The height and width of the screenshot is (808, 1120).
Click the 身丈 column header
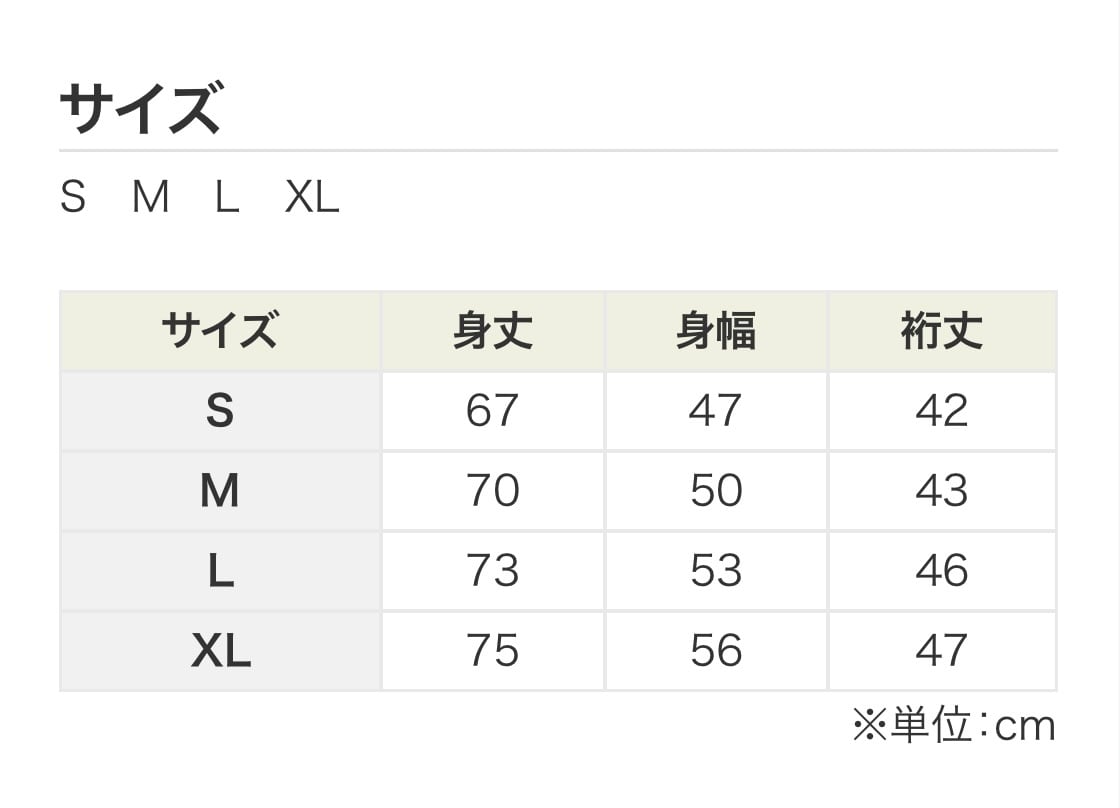tap(492, 331)
